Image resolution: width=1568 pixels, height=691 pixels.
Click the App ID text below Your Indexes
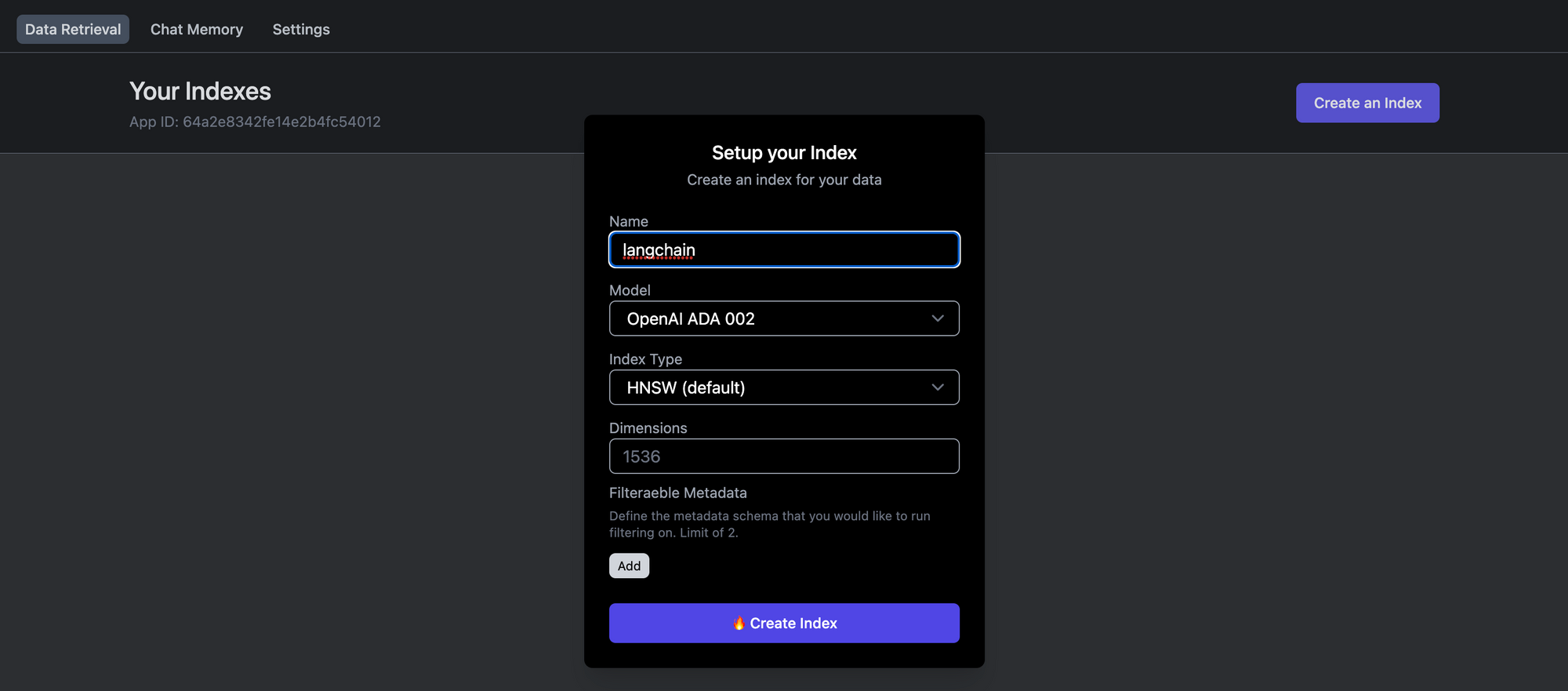(255, 122)
